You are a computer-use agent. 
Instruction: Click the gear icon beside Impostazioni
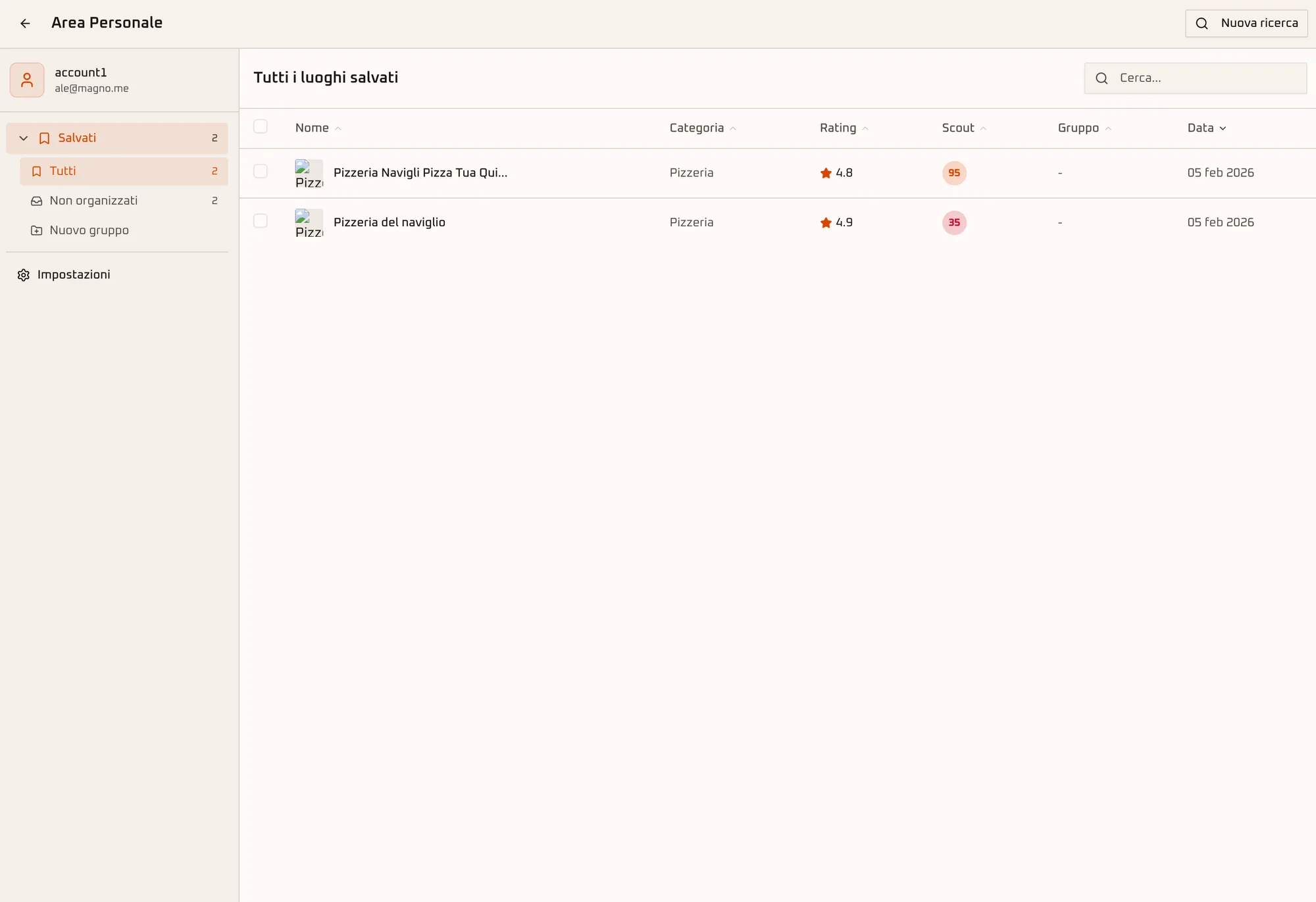pos(24,275)
